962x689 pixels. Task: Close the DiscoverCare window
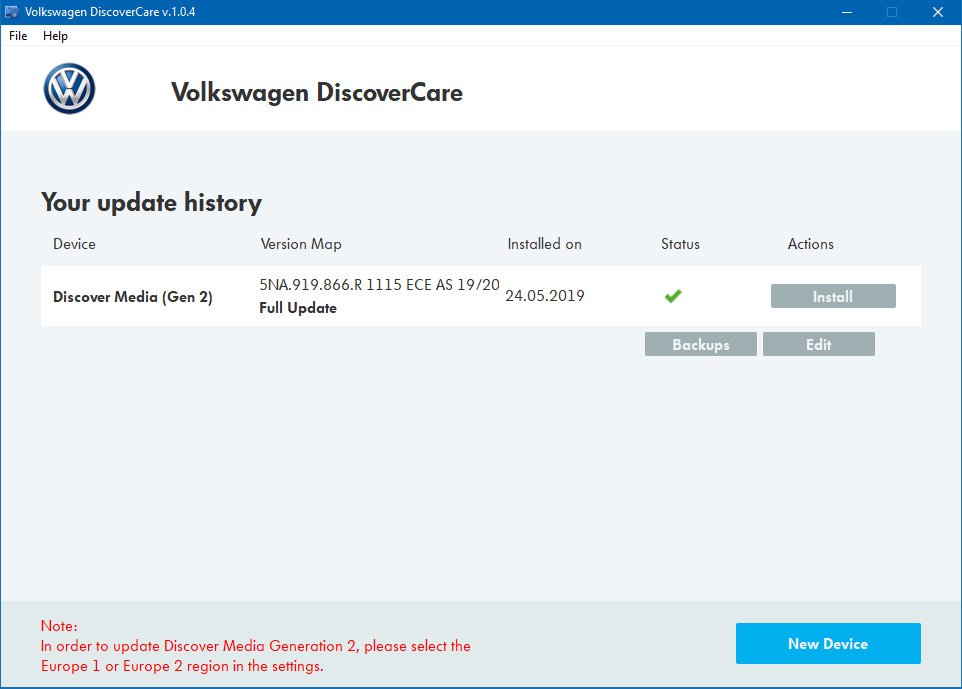click(x=937, y=12)
